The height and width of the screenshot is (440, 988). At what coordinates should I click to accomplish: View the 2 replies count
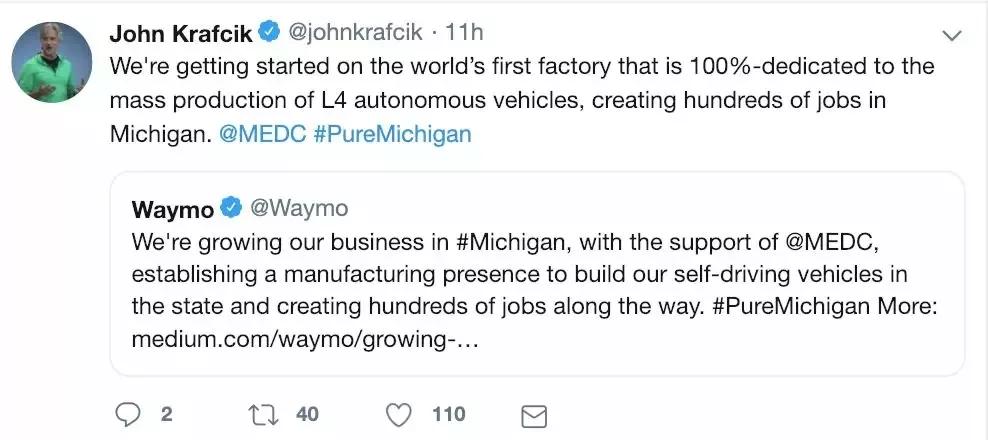click(x=165, y=414)
